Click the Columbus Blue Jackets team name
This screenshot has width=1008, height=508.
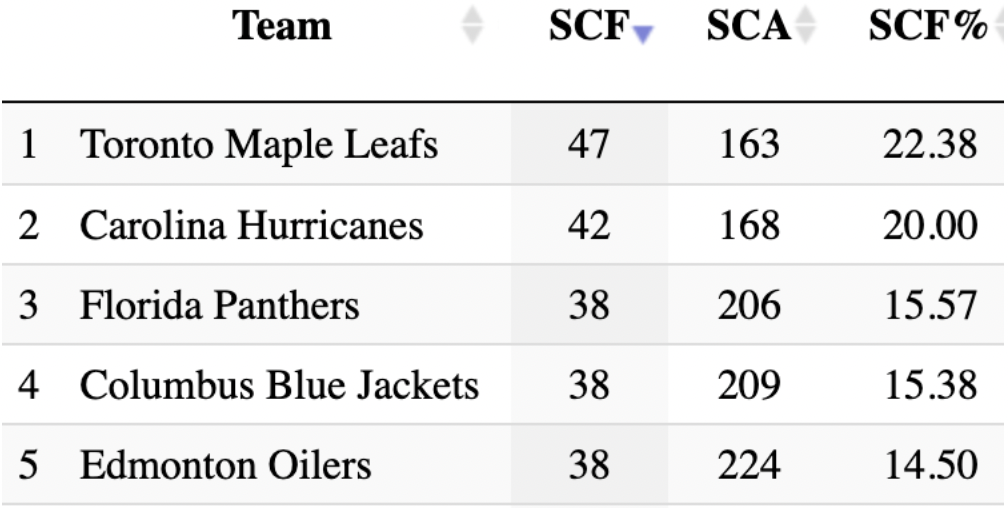click(279, 385)
